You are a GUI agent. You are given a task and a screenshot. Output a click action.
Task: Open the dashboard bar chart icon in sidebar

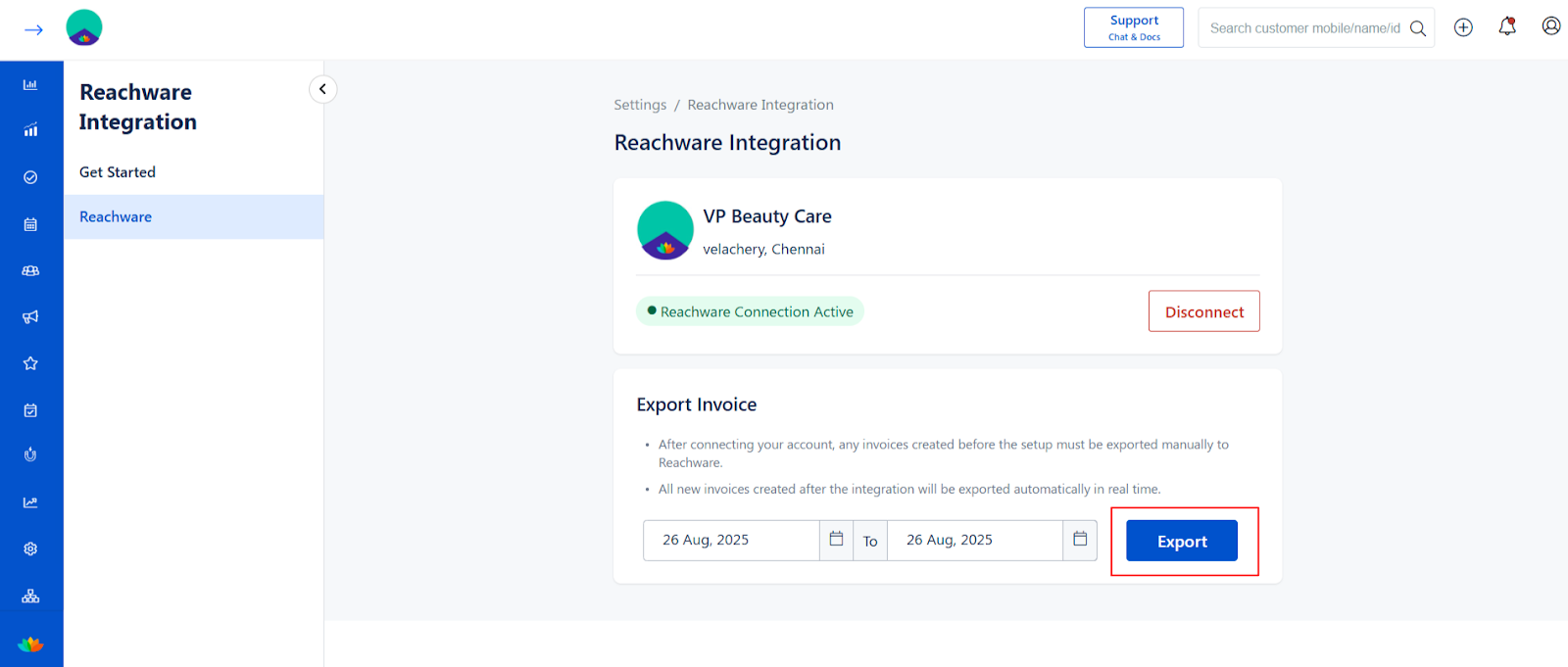pyautogui.click(x=30, y=85)
